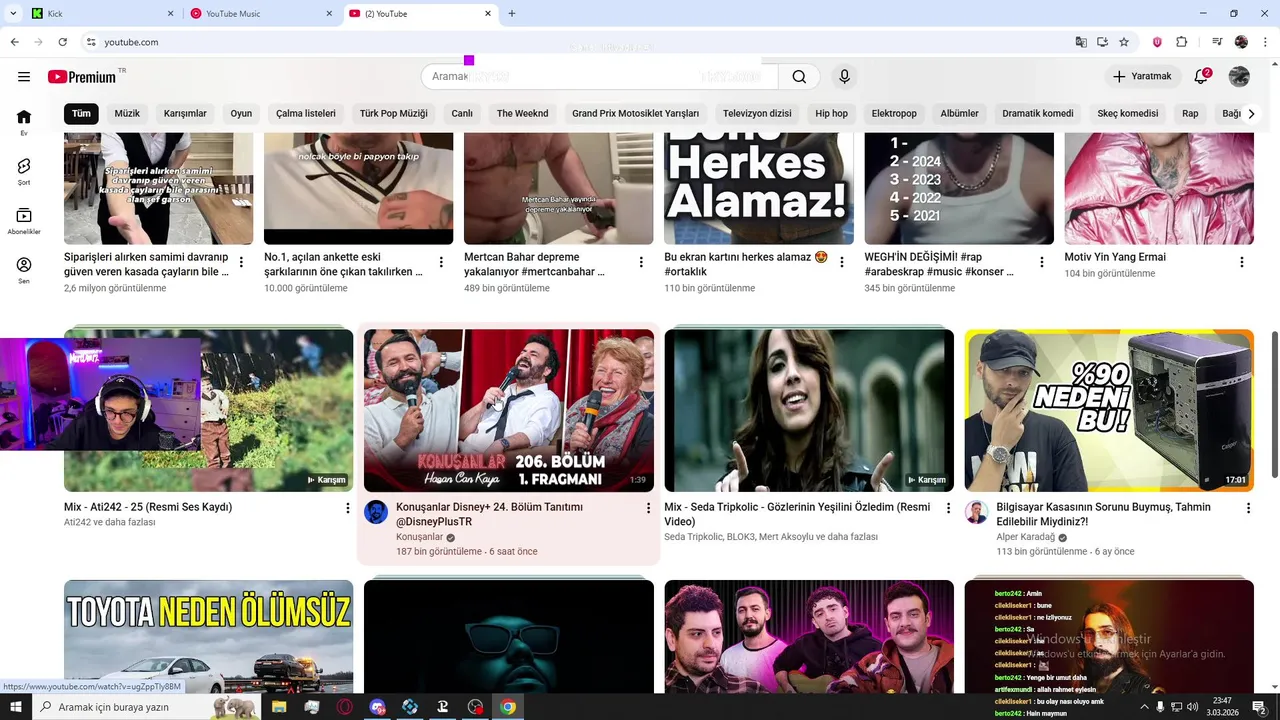Viewport: 1280px width, 720px height.
Task: Open Mix - Seda Tripkolic title link
Action: point(797,514)
